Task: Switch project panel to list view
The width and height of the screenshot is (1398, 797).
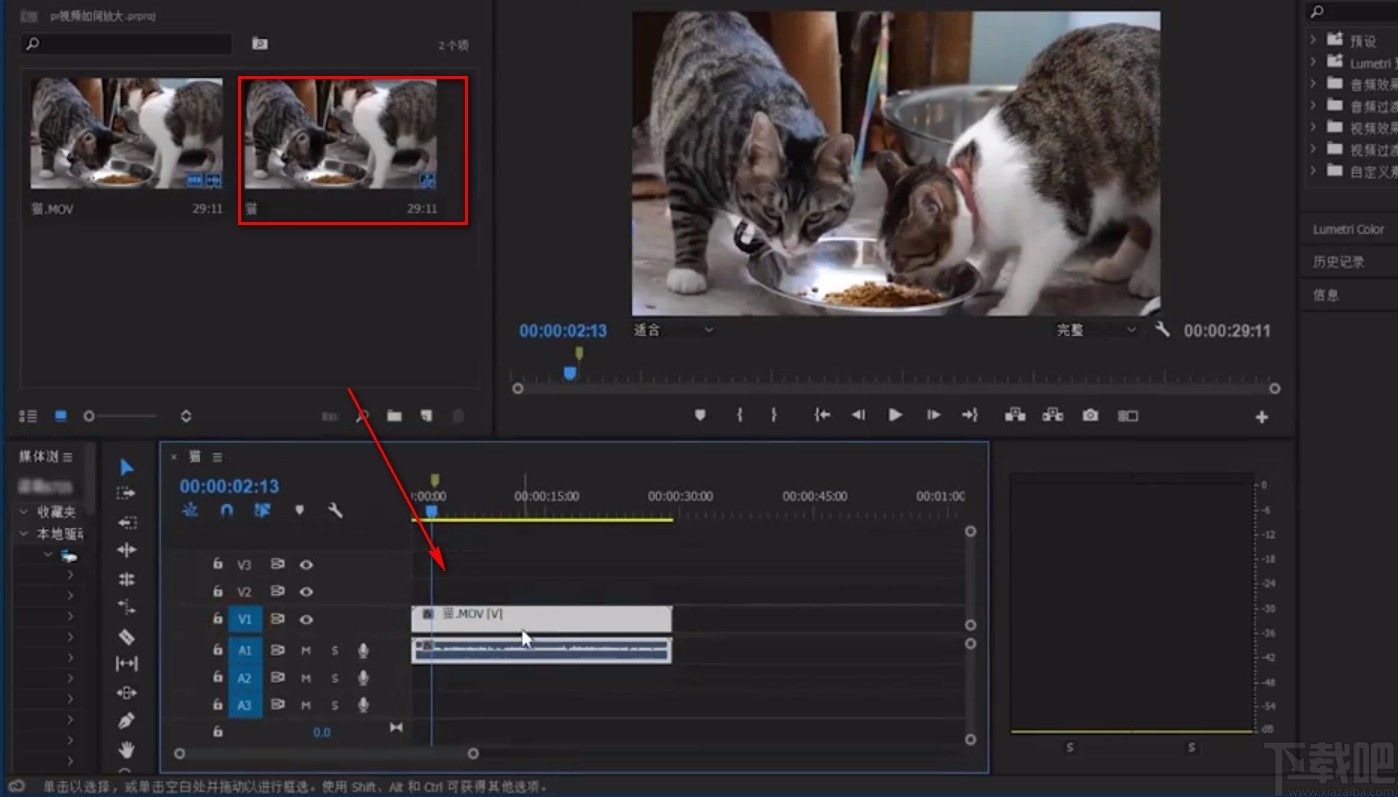Action: [x=28, y=416]
